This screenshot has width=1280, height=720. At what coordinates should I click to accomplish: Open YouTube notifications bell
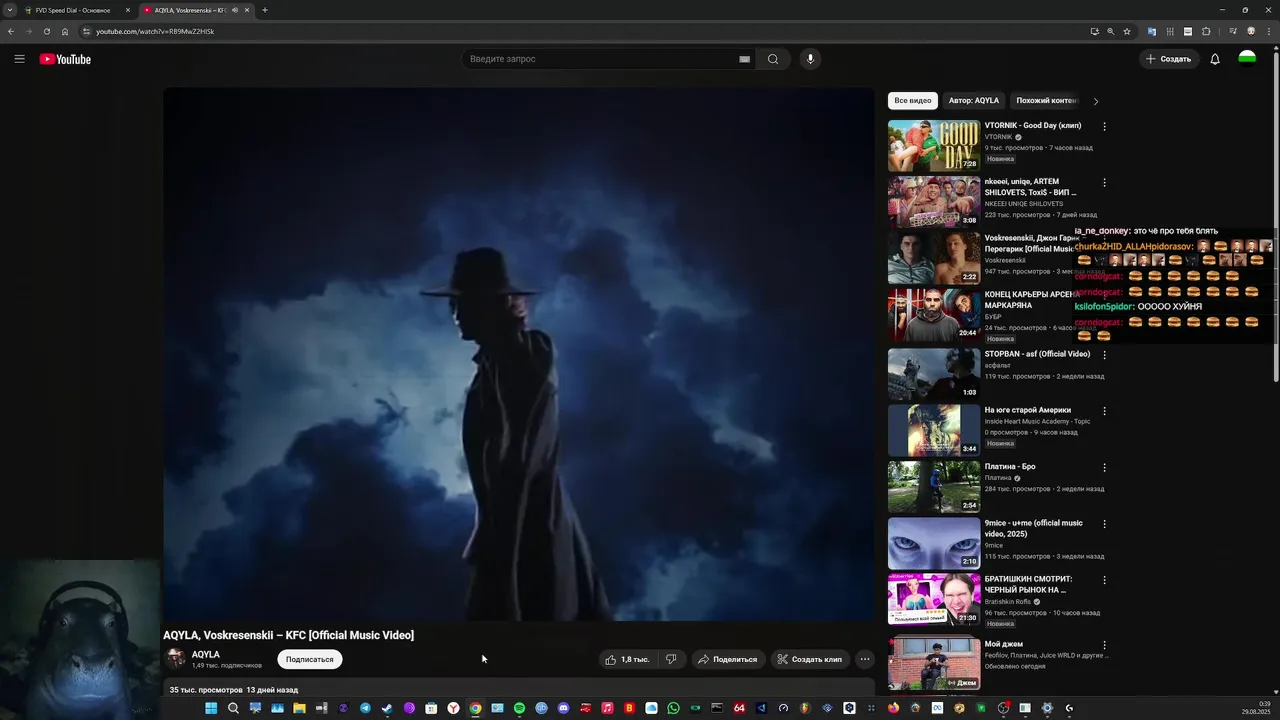coord(1215,59)
